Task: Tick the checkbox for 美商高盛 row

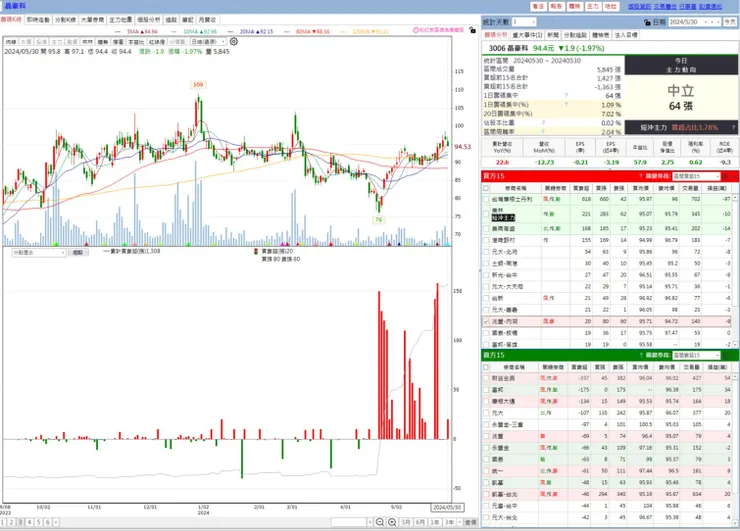Action: pyautogui.click(x=486, y=228)
